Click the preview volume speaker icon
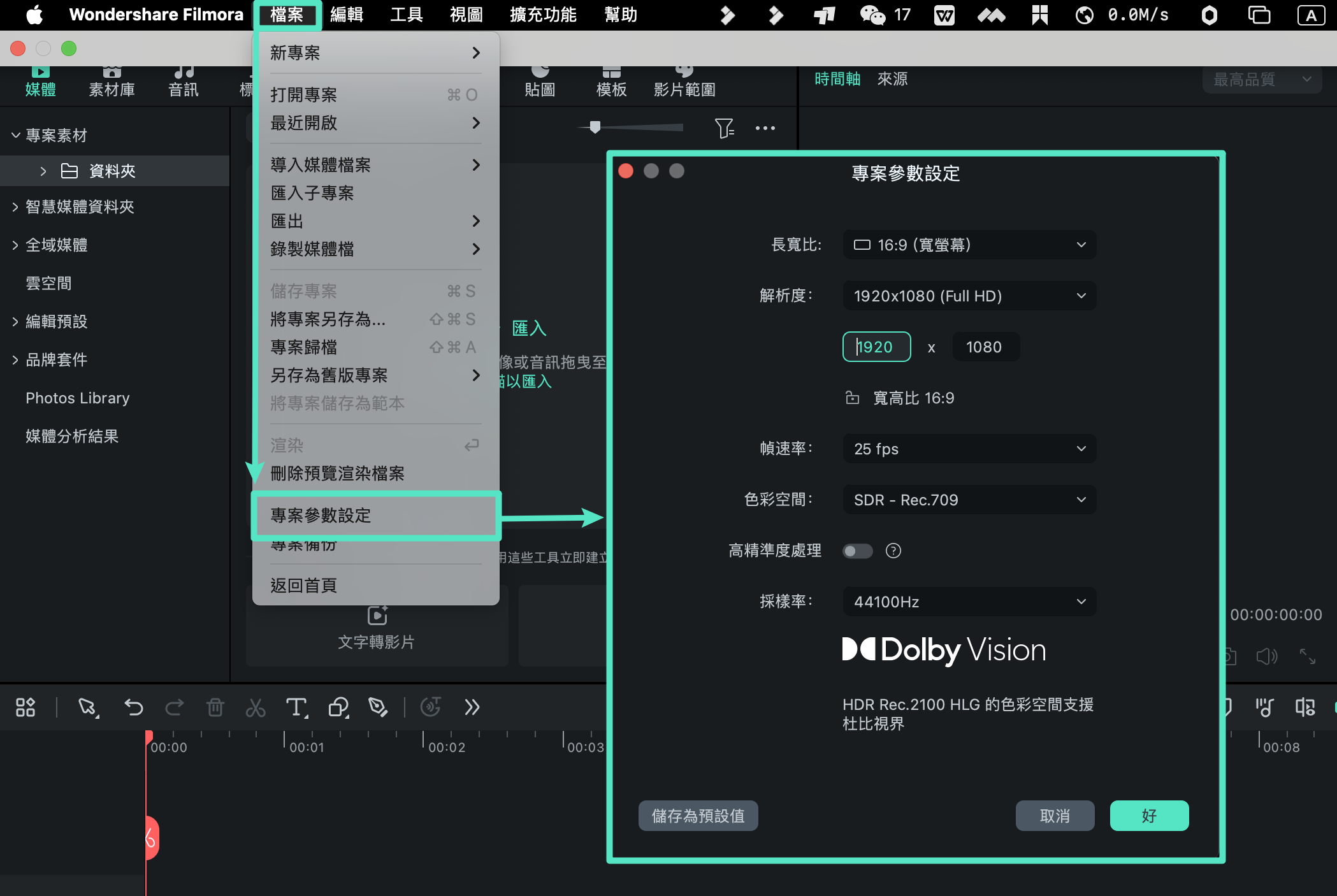Viewport: 1337px width, 896px height. pyautogui.click(x=1267, y=656)
